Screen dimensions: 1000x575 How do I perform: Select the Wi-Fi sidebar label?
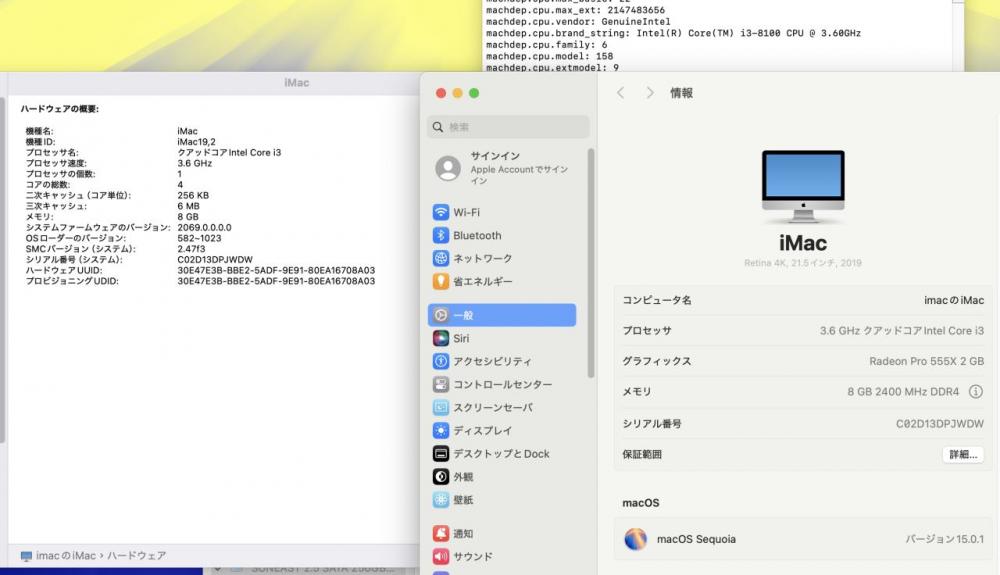coord(466,212)
